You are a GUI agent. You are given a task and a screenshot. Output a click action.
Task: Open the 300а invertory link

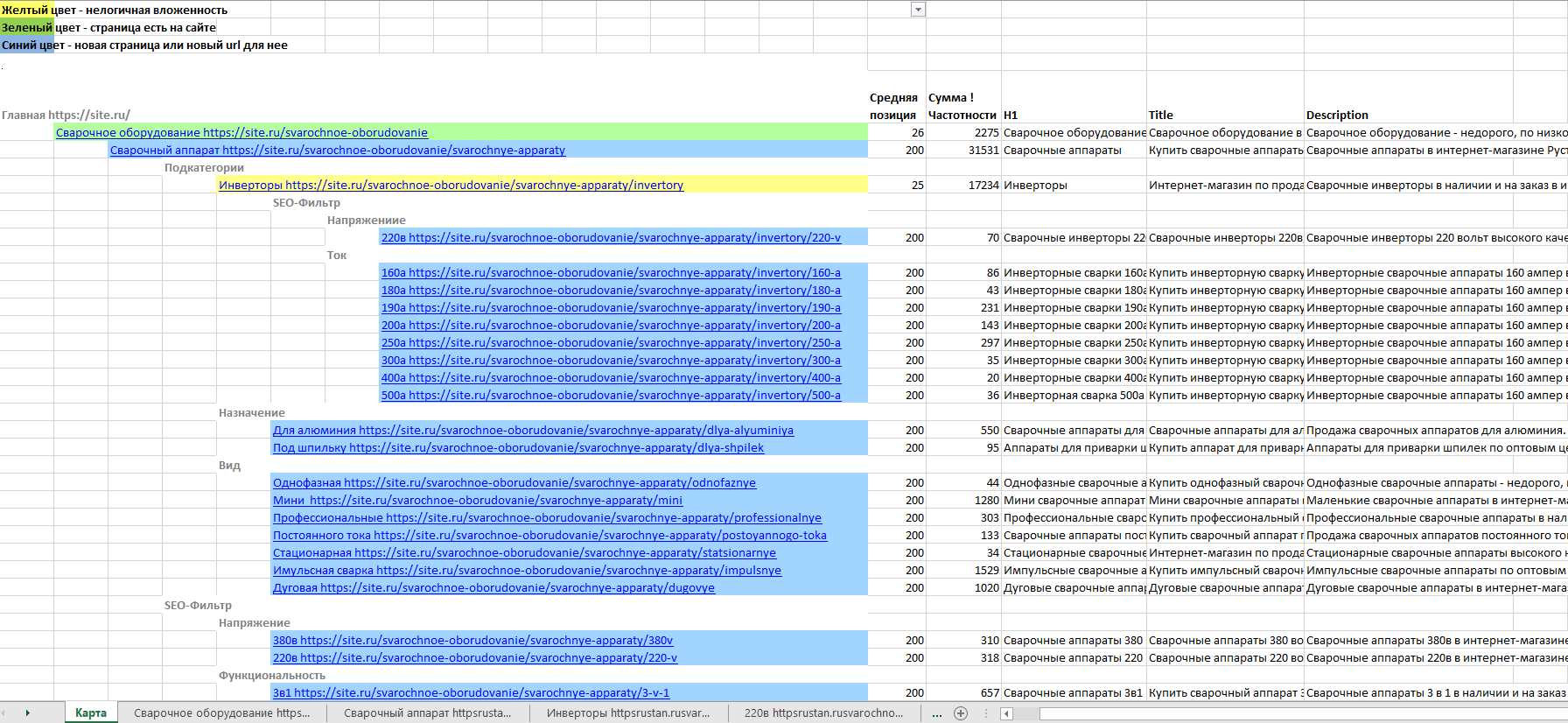(611, 361)
